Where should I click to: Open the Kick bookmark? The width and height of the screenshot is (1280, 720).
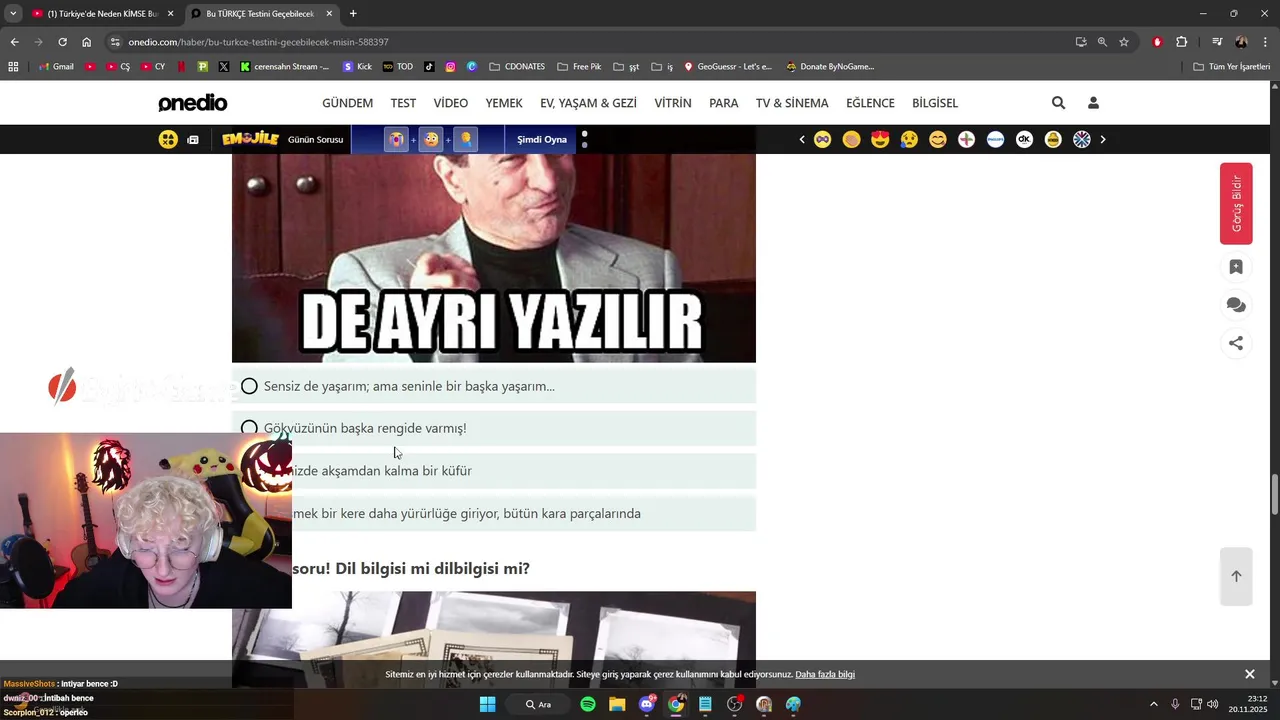(x=357, y=67)
